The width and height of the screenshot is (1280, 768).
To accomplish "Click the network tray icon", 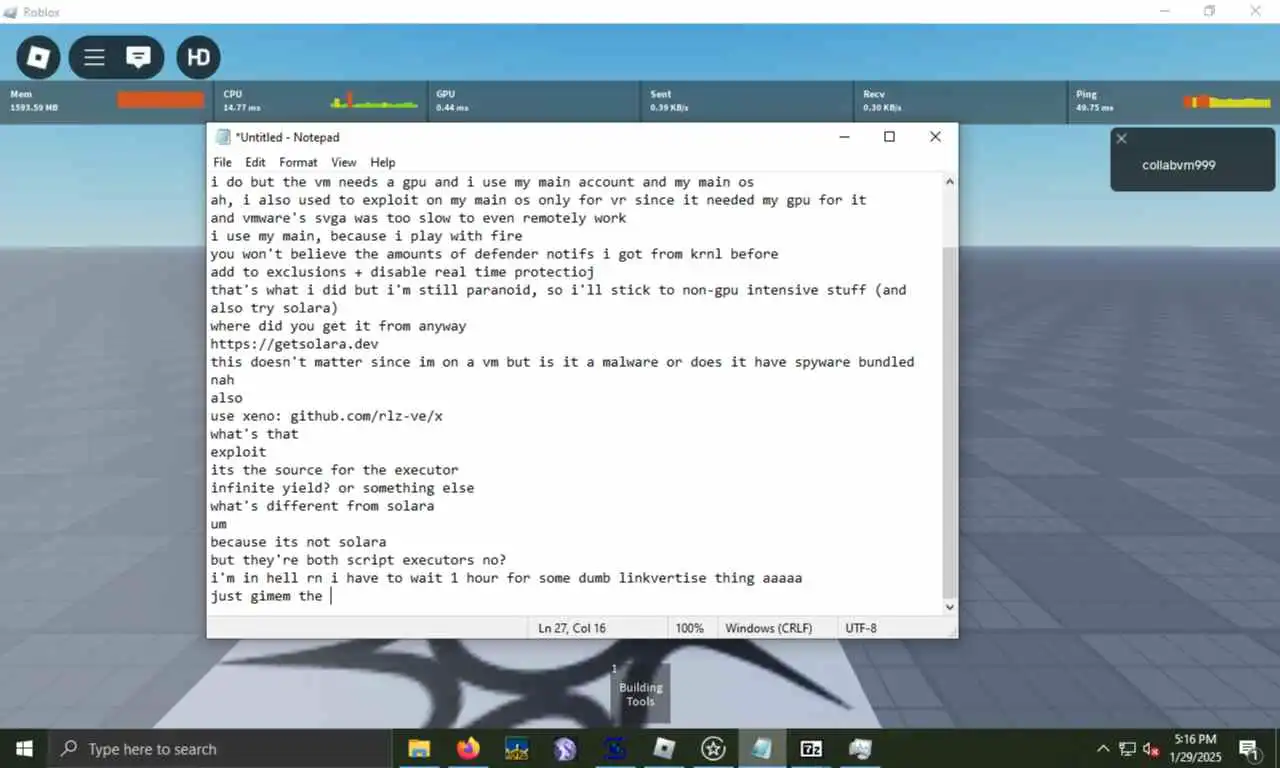I will [1128, 748].
